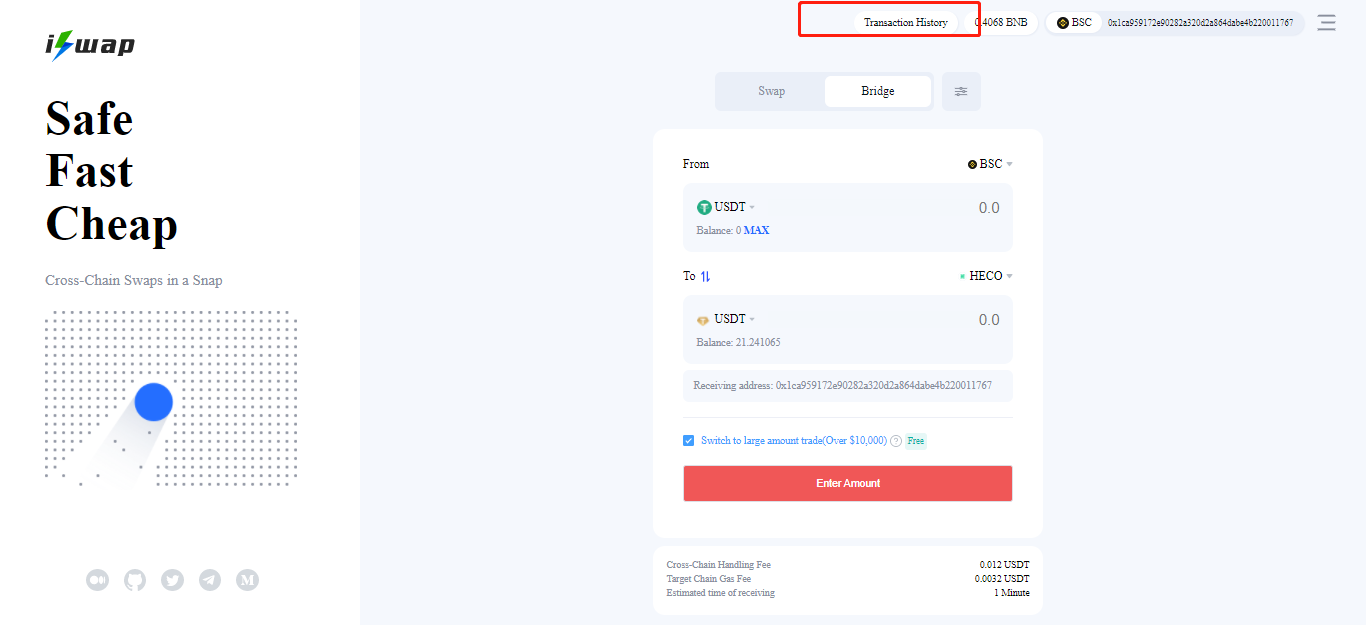Image resolution: width=1366 pixels, height=625 pixels.
Task: Open the Medium circle icon in the footer
Action: pyautogui.click(x=97, y=579)
